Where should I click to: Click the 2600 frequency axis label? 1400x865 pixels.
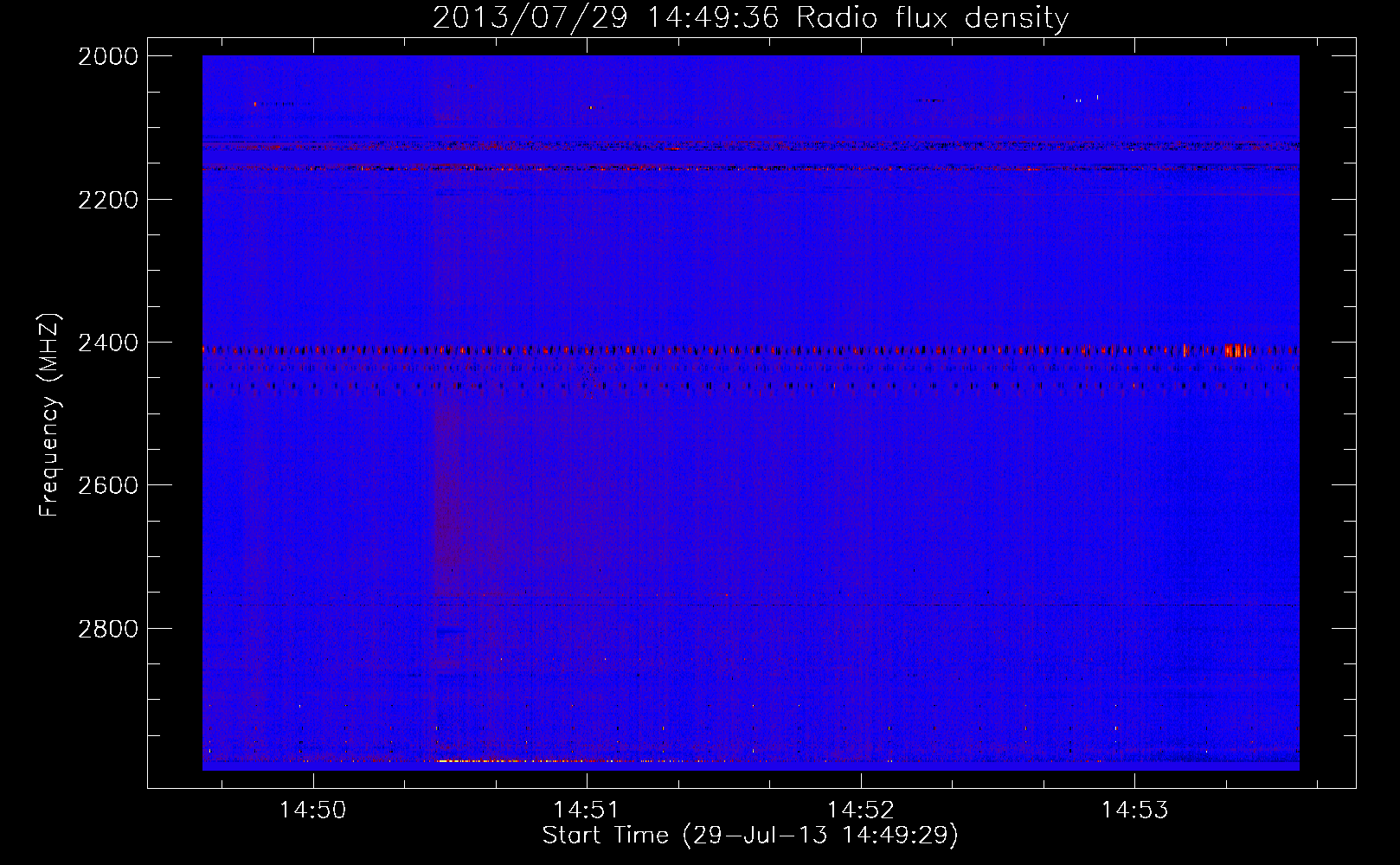108,485
